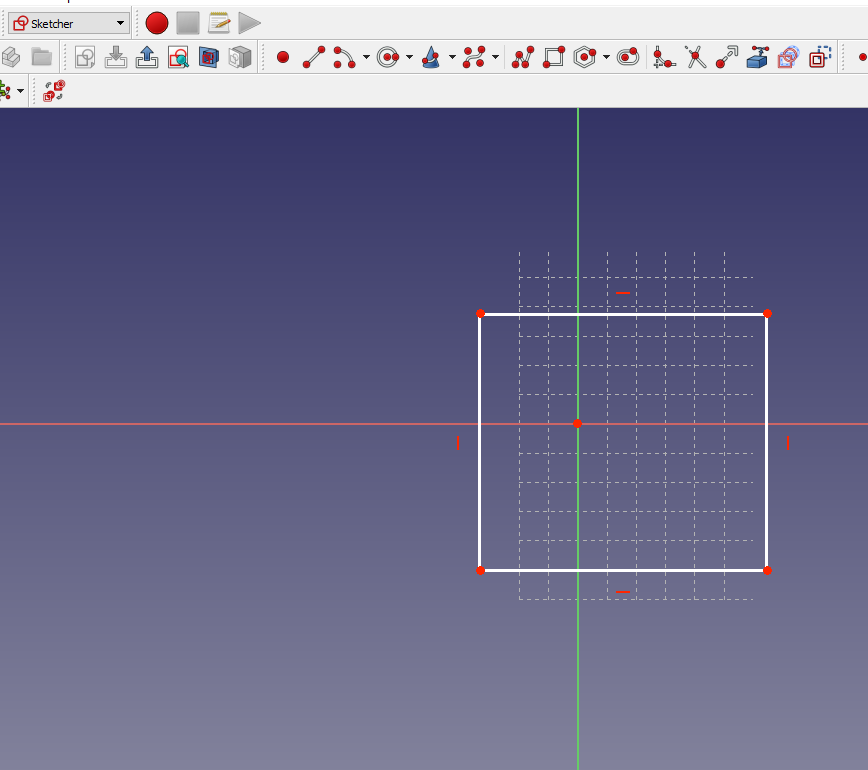Expand the polygon tool dropdown arrow
Image resolution: width=868 pixels, height=770 pixels.
(607, 57)
